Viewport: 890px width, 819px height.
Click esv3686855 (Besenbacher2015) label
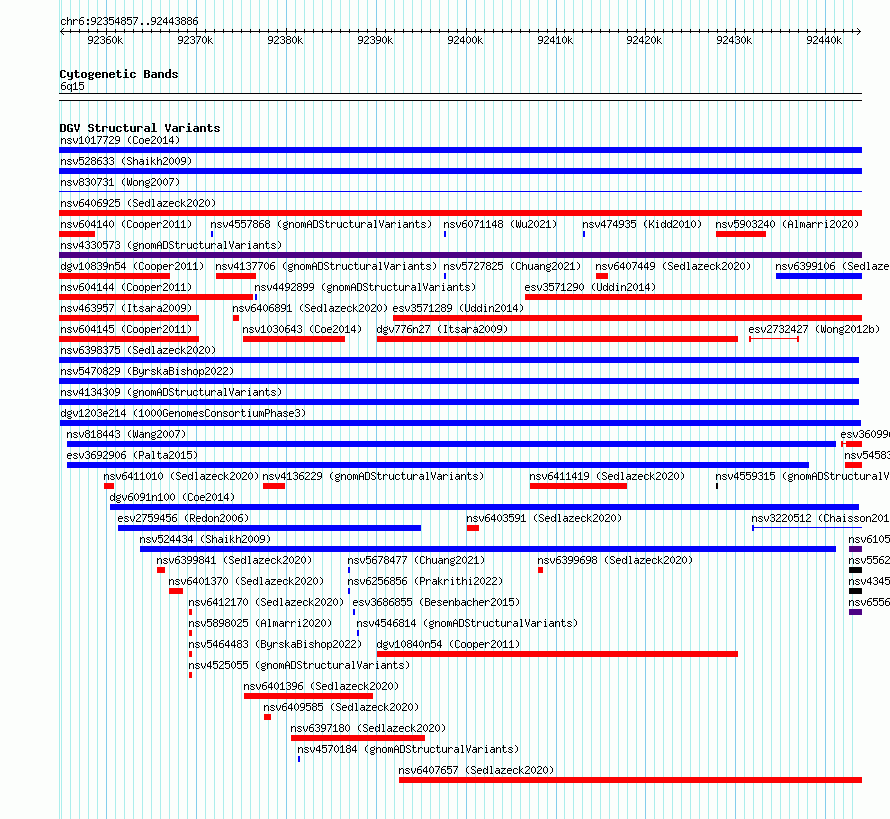[436, 602]
